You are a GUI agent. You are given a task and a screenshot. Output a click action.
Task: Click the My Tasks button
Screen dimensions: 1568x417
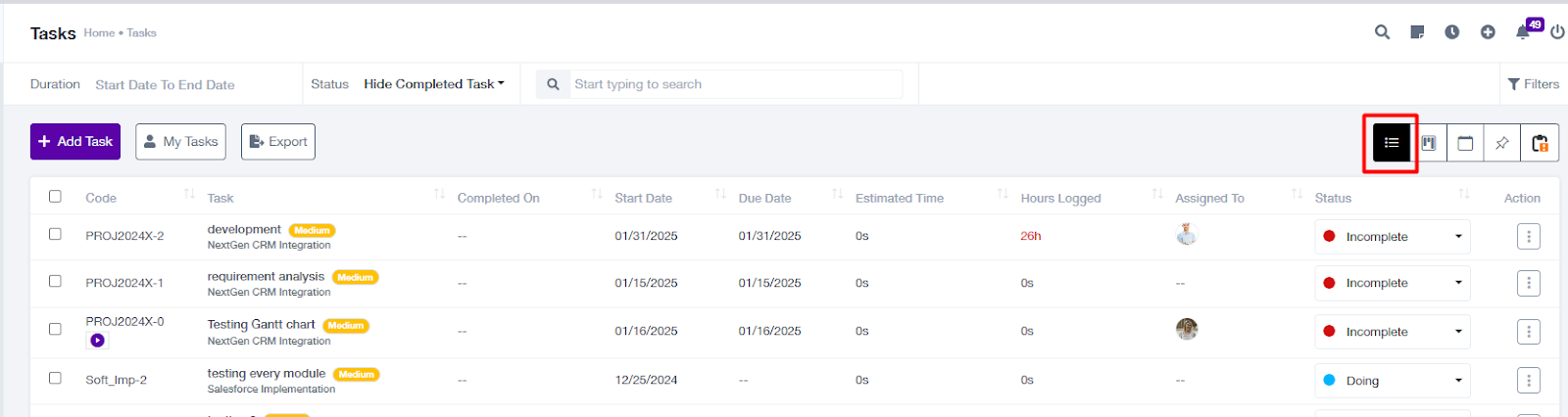point(180,142)
